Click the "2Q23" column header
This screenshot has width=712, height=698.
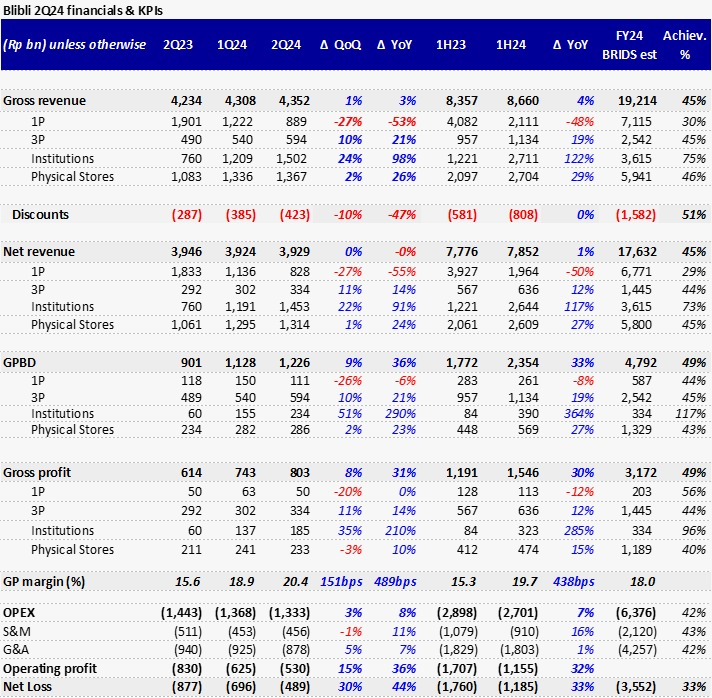click(178, 45)
